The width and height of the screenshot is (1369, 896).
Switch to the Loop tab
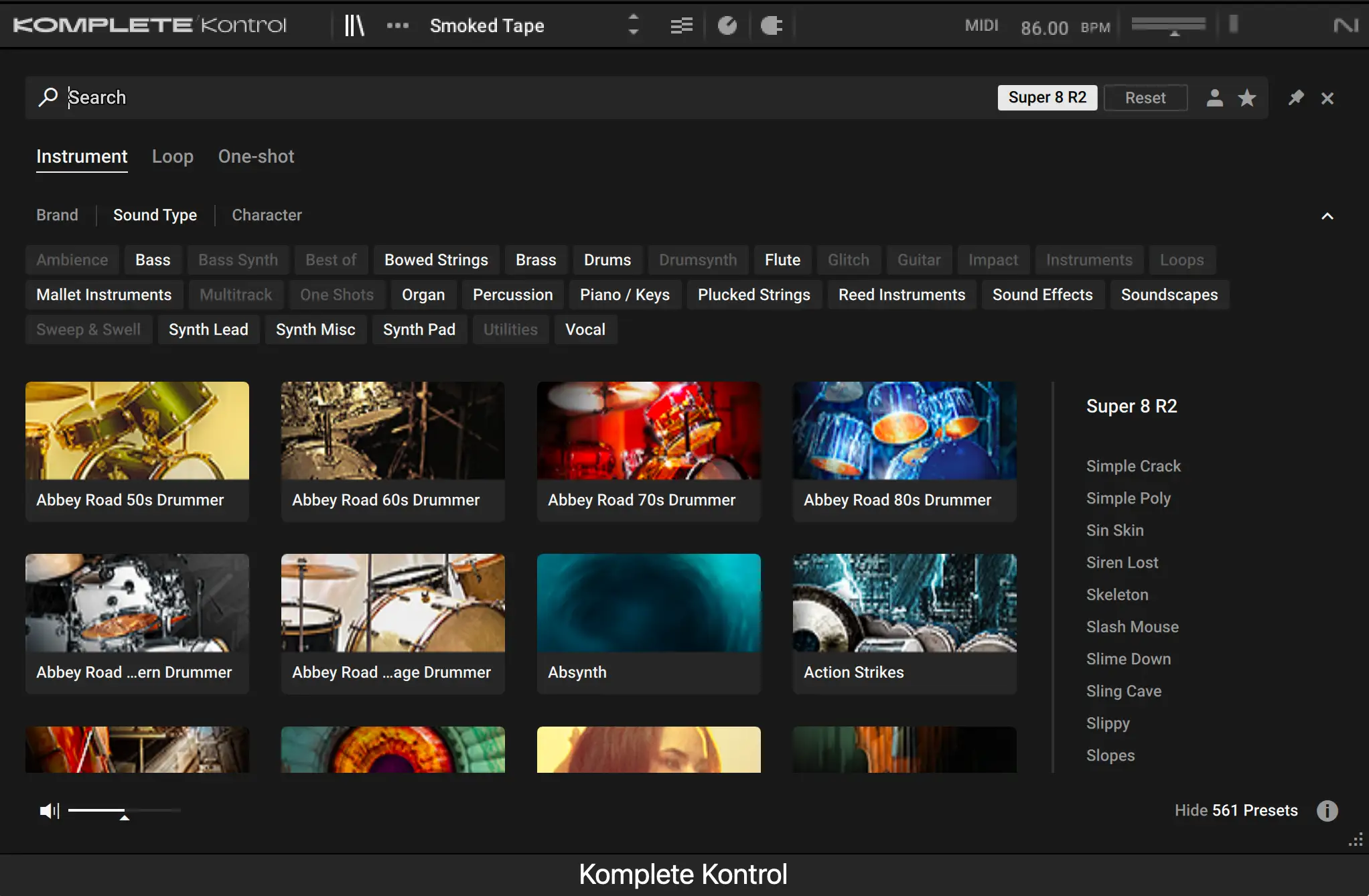click(x=172, y=156)
